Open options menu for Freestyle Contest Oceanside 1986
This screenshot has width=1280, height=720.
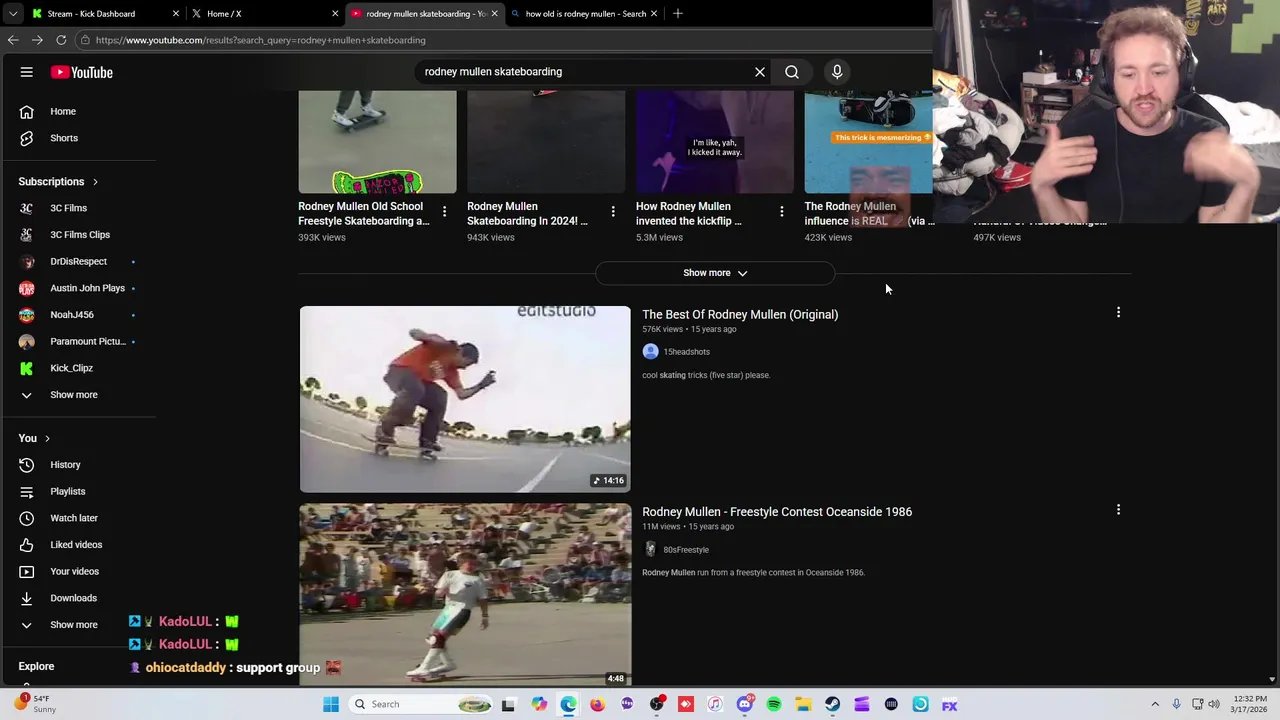pyautogui.click(x=1118, y=510)
